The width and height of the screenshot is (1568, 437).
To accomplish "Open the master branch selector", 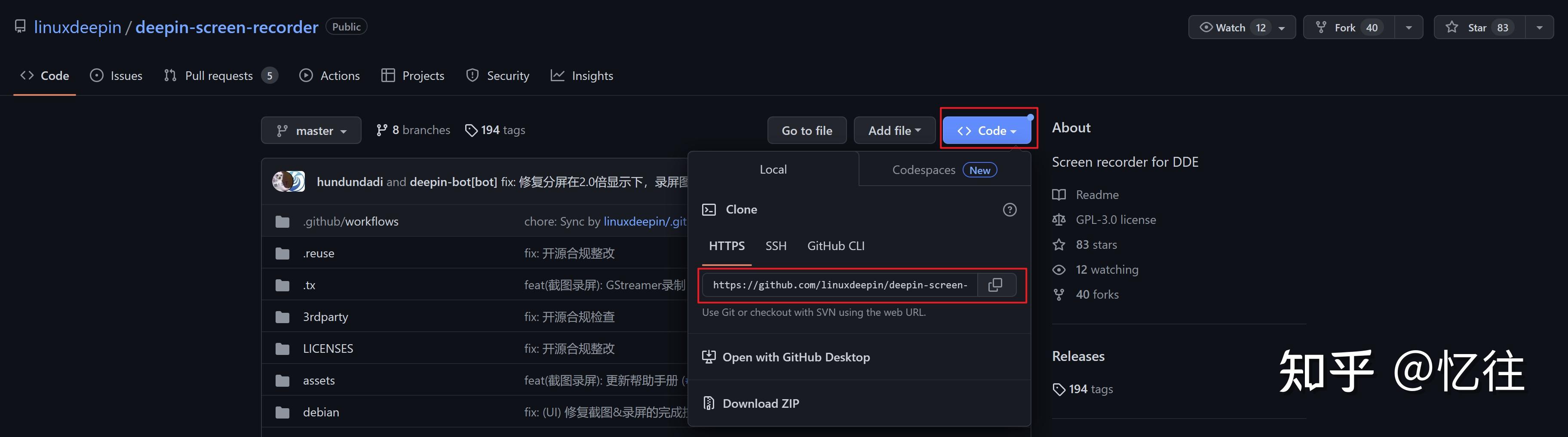I will (x=311, y=130).
